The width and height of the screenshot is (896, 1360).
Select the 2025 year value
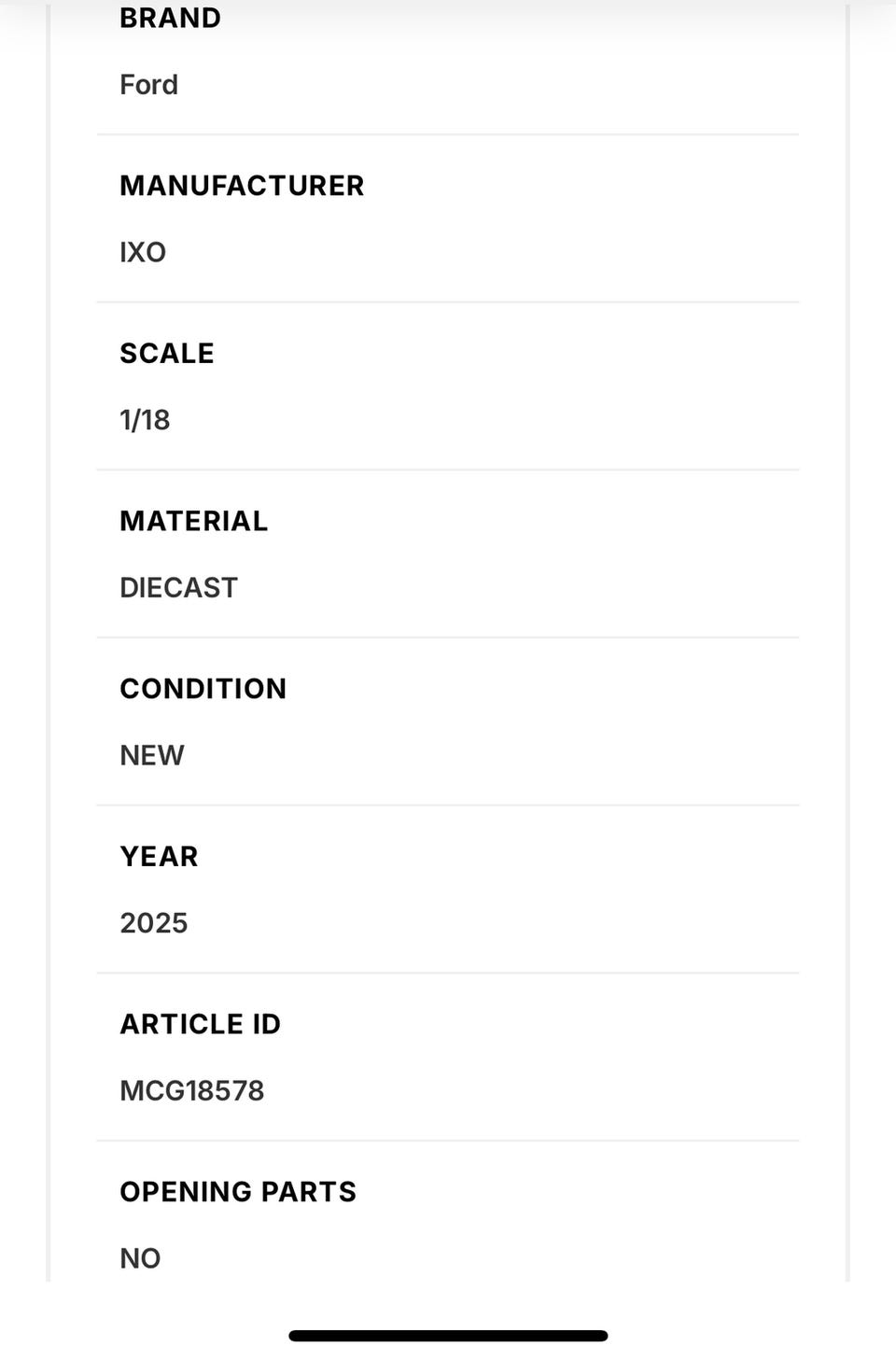[x=154, y=923]
